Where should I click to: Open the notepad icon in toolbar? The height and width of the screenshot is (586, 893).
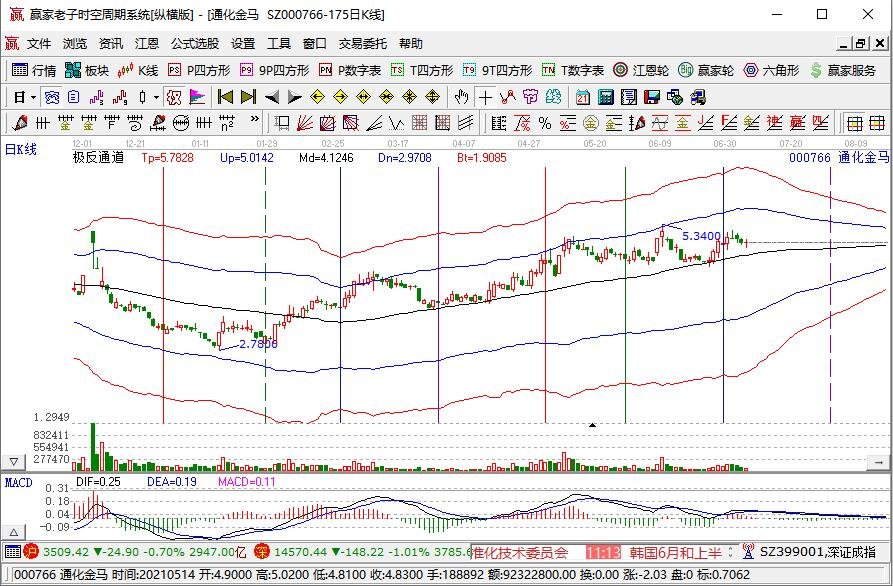[x=629, y=97]
